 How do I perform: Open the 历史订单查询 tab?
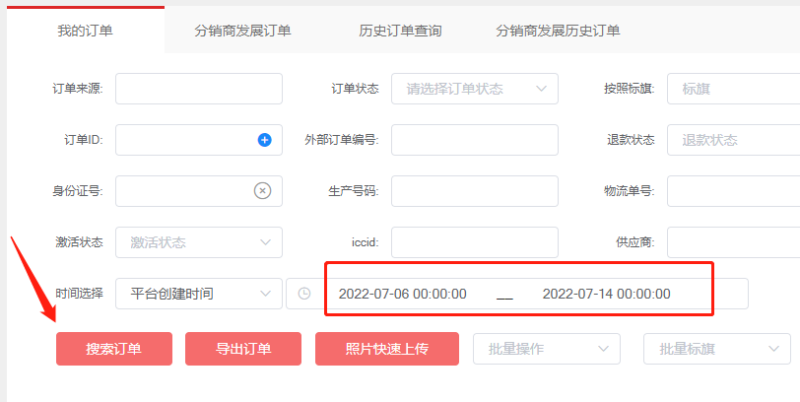(400, 31)
